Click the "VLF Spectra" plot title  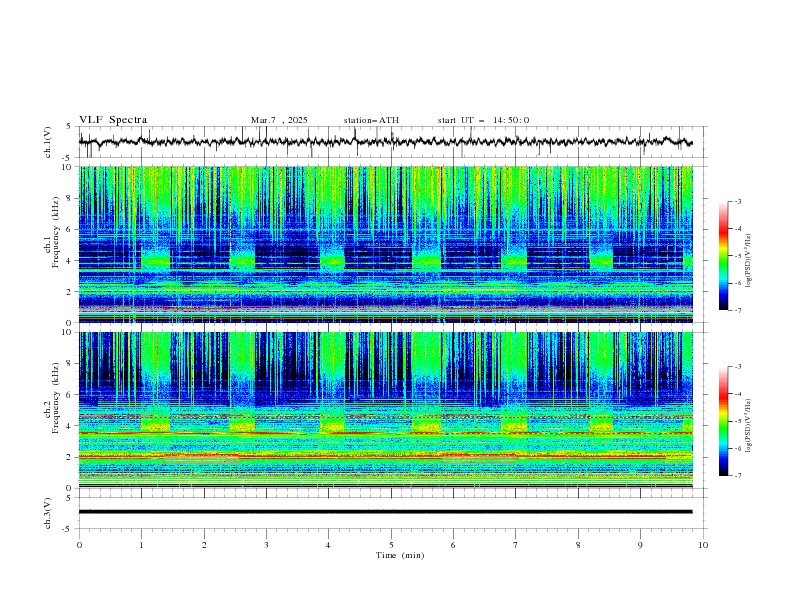[x=113, y=120]
